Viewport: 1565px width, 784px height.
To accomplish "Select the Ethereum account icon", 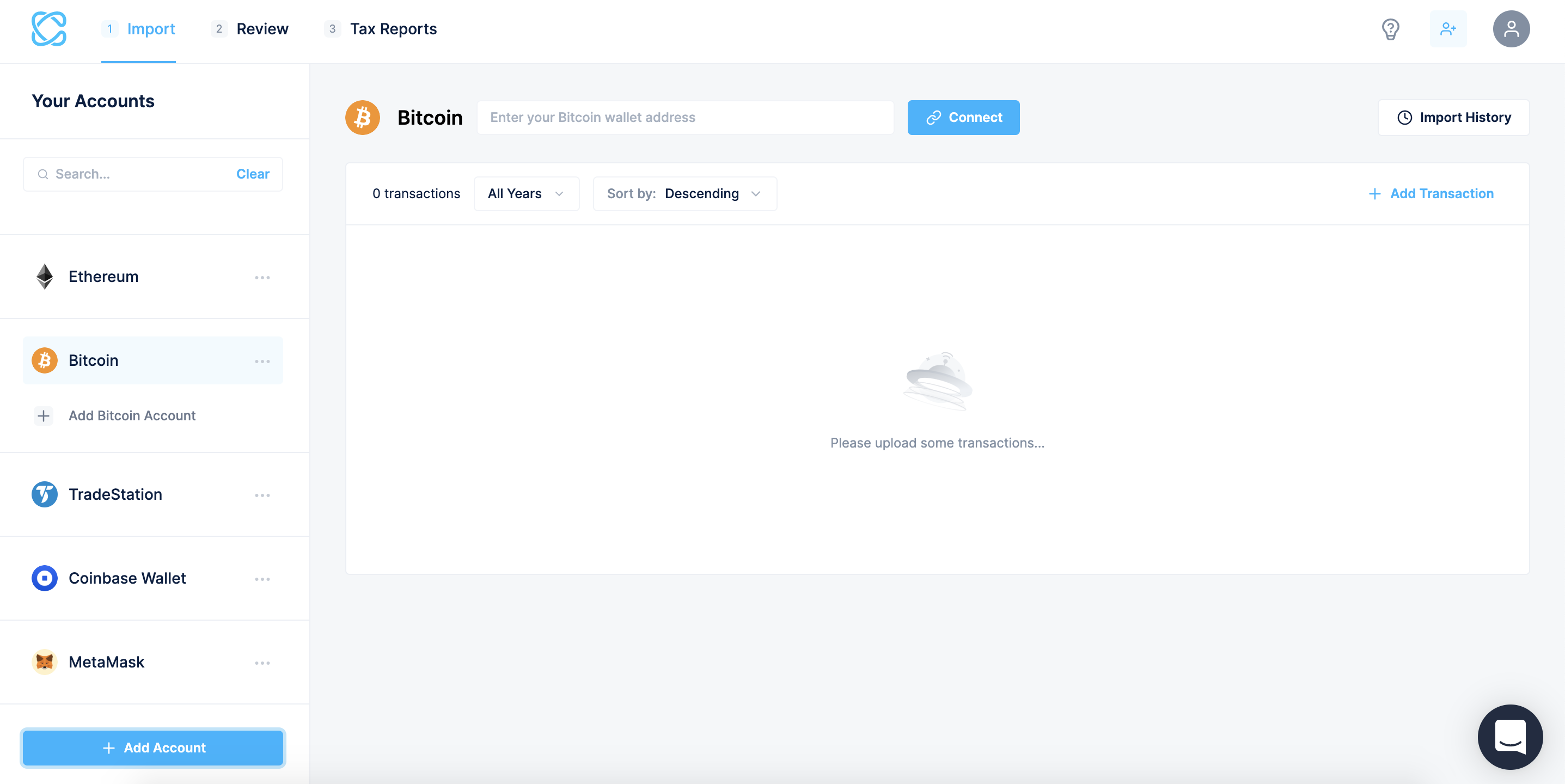I will pyautogui.click(x=44, y=277).
